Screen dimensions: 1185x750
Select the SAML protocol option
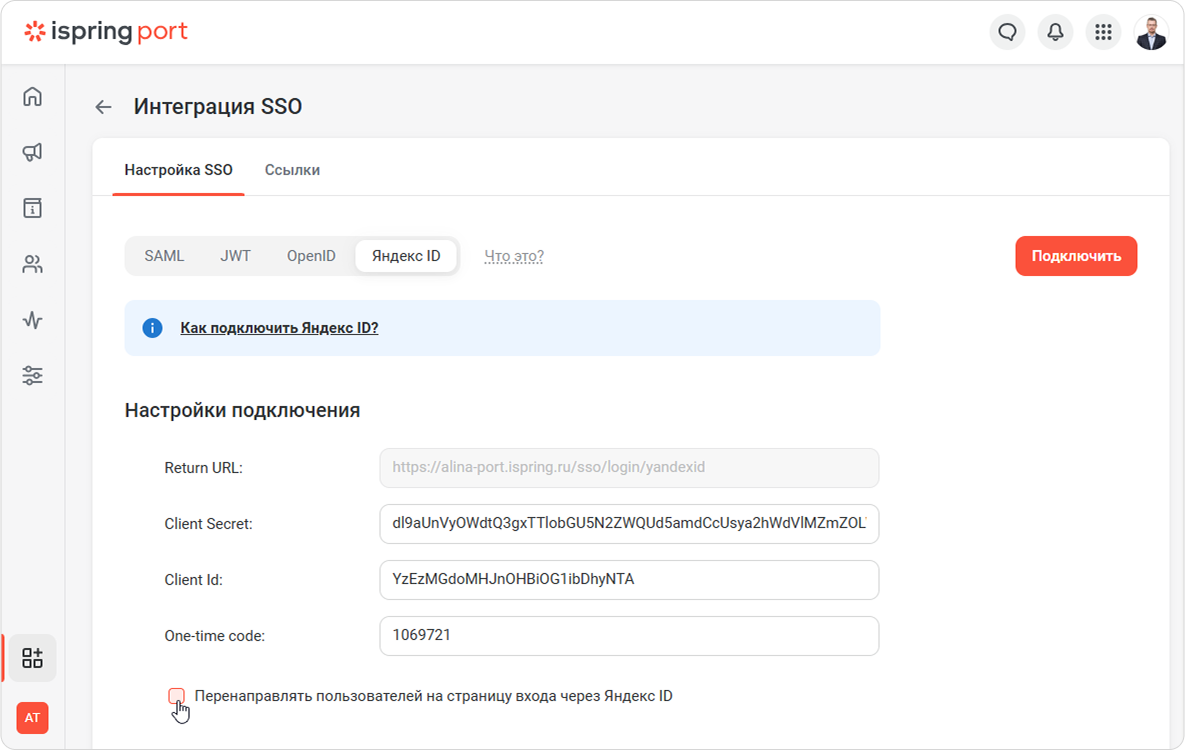pyautogui.click(x=164, y=256)
